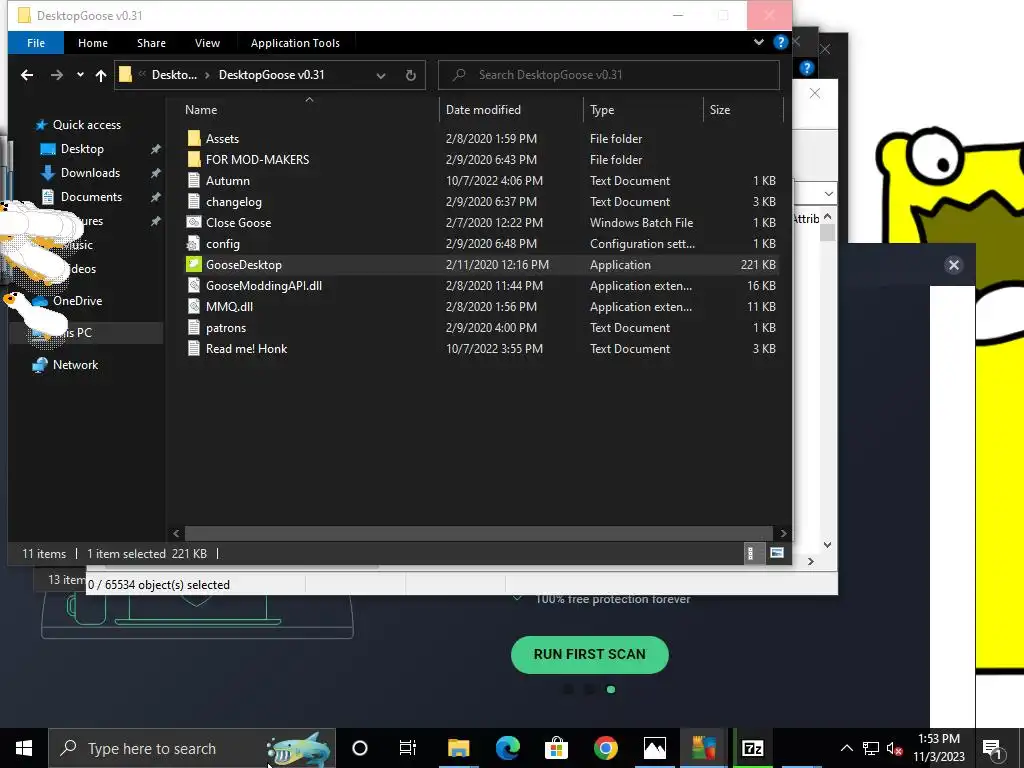This screenshot has width=1024, height=768.
Task: Open 7-Zip from the taskbar
Action: (752, 748)
